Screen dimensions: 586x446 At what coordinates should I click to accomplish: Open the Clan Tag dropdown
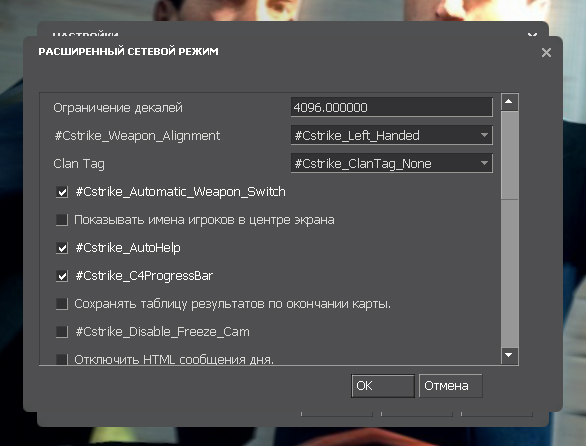(x=392, y=163)
